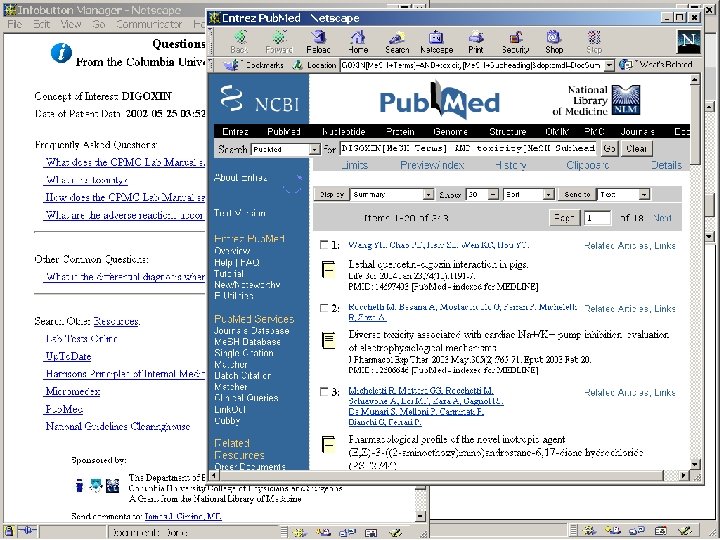
Task: Open the Clipboard tab
Action: 588,165
